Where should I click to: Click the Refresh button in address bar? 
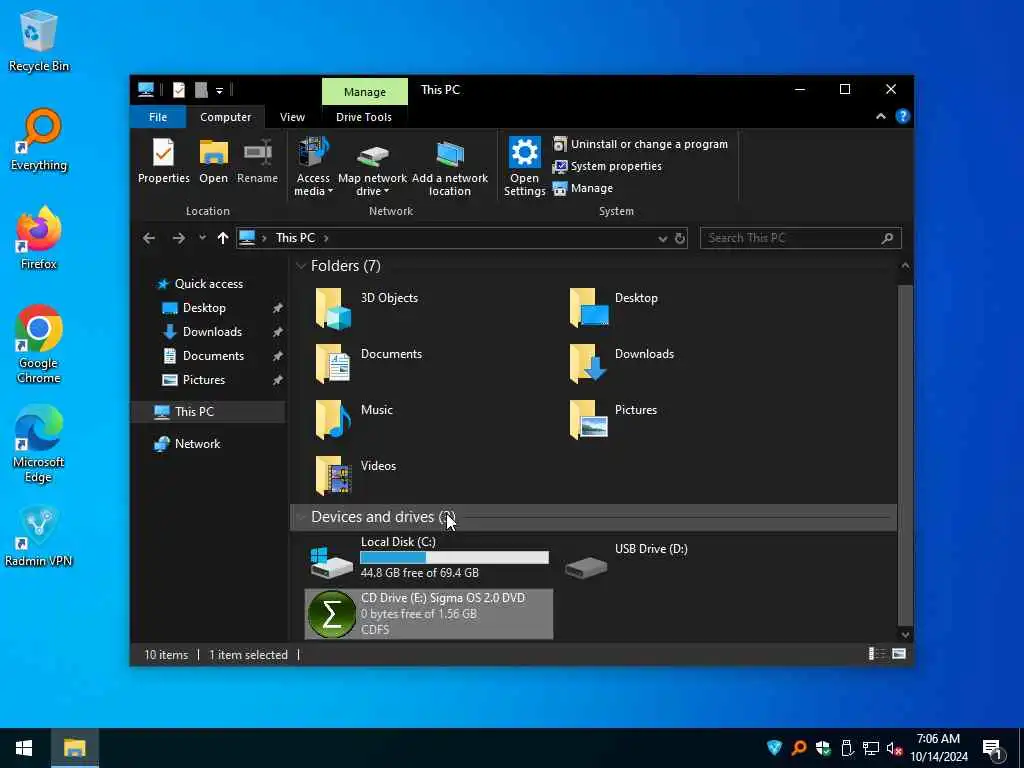tap(680, 238)
